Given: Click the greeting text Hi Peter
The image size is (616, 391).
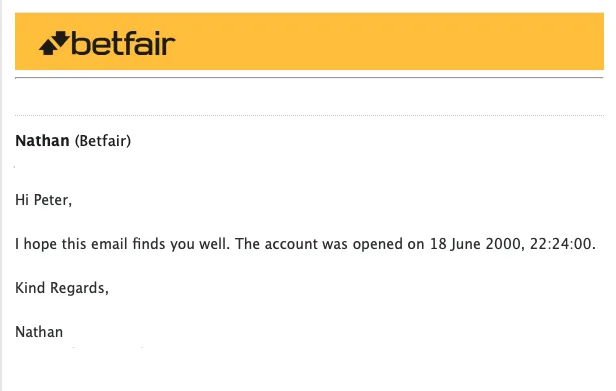Looking at the screenshot, I should pos(43,200).
